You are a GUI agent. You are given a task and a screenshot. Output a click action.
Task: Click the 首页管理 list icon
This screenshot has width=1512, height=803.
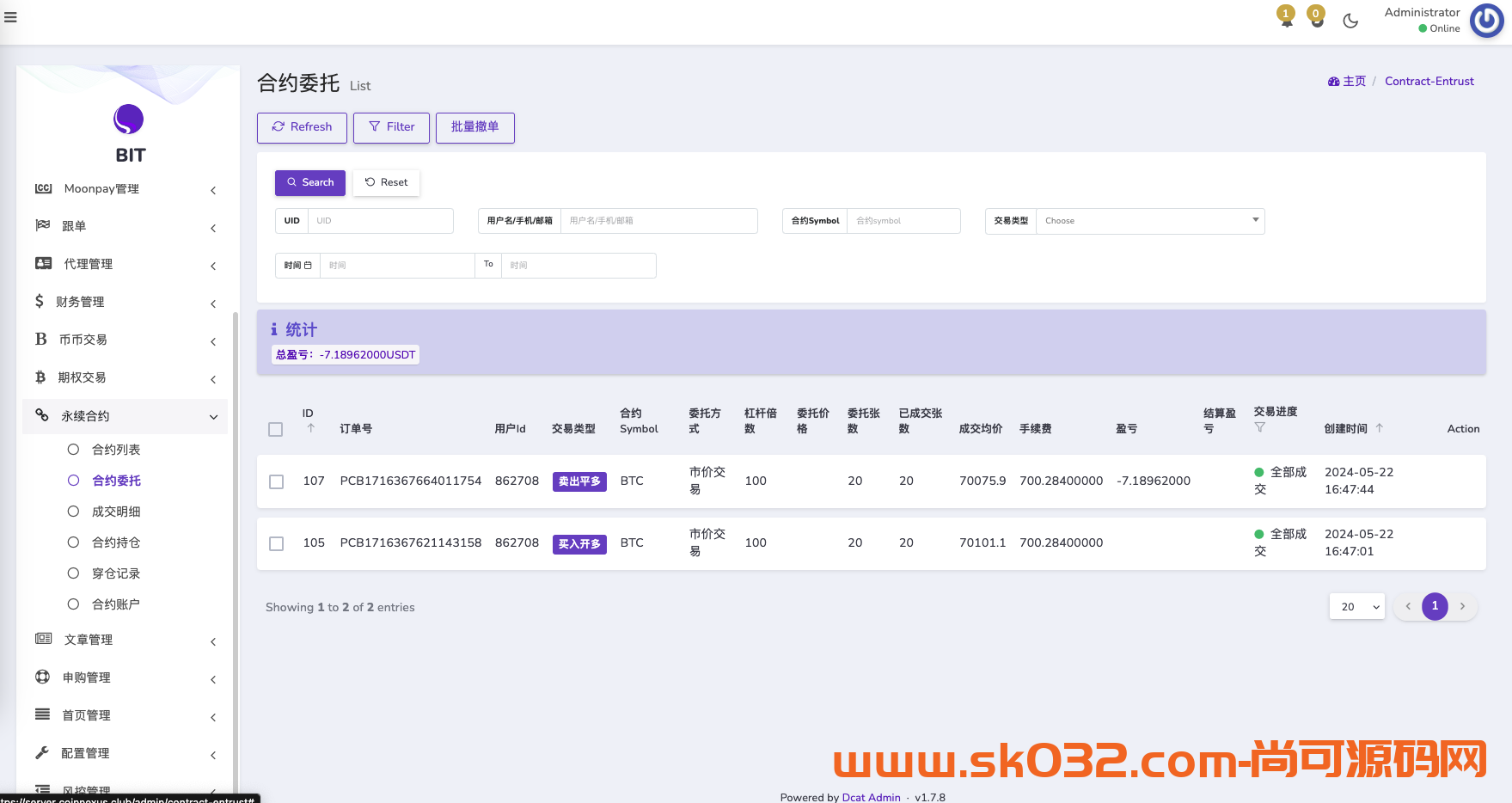(x=42, y=714)
